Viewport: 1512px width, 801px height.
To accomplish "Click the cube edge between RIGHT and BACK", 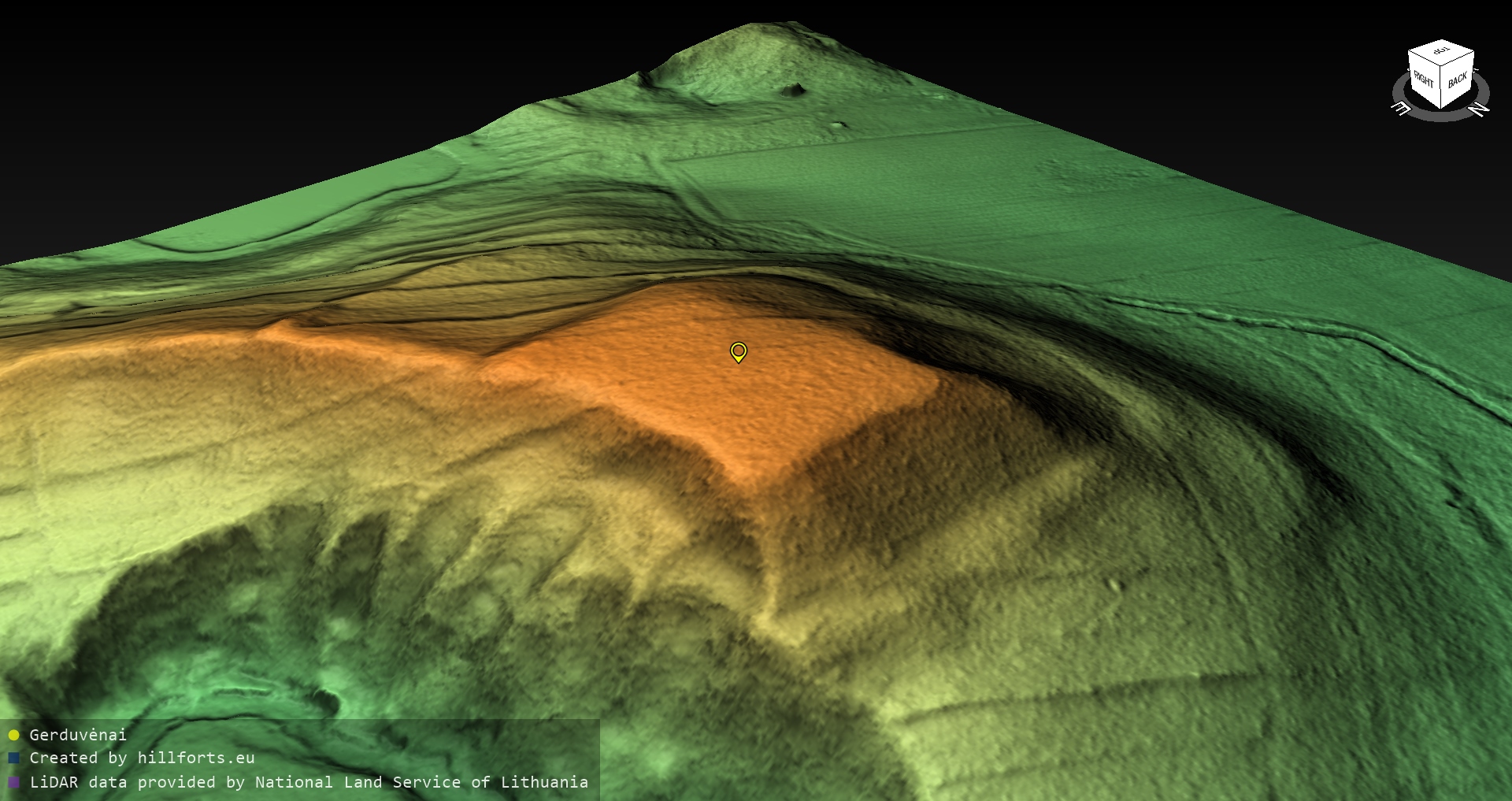I will (x=1441, y=87).
